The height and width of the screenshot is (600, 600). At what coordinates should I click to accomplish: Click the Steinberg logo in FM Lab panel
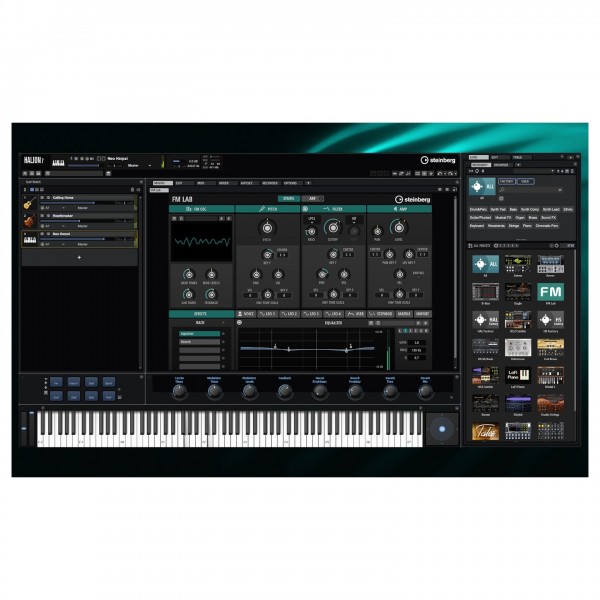click(412, 199)
